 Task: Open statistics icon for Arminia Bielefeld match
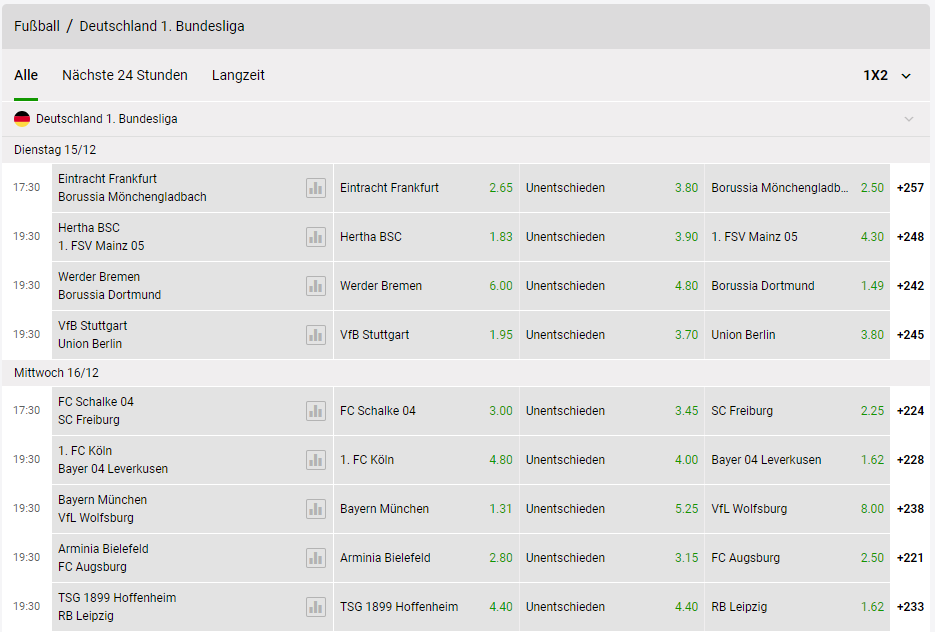(x=316, y=558)
